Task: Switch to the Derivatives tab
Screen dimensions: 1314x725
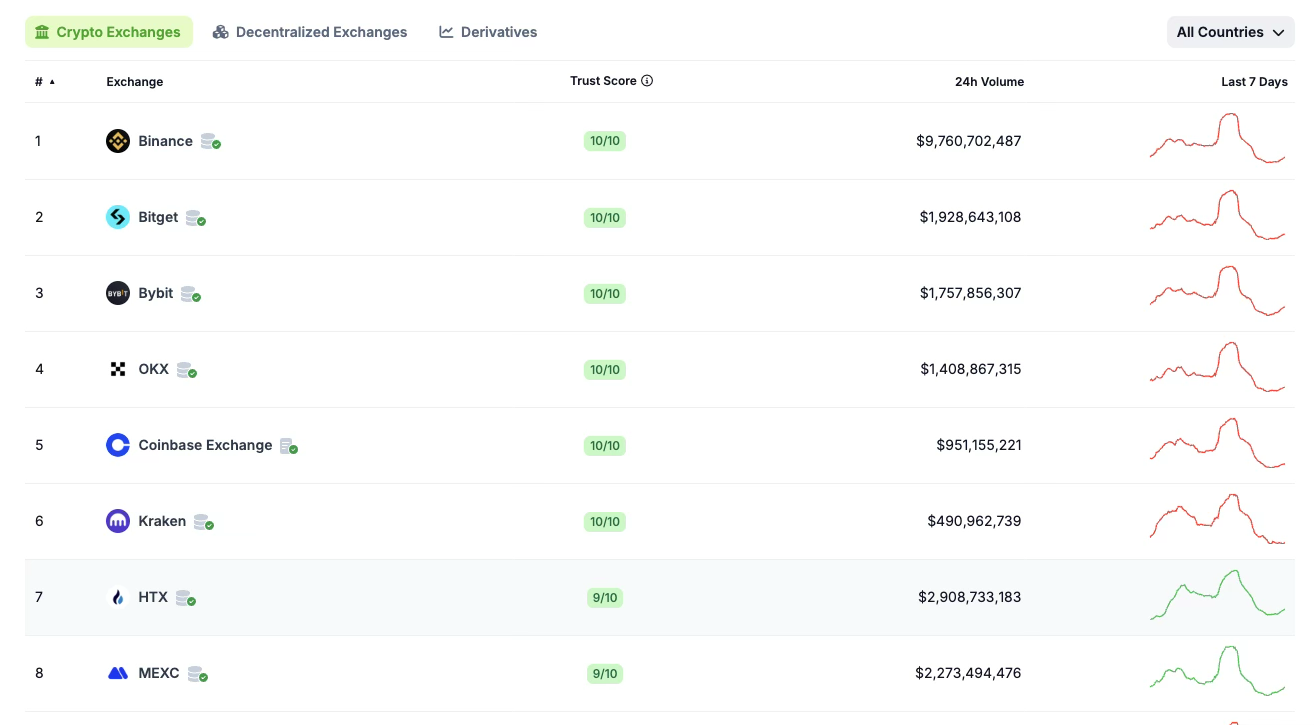Action: point(488,32)
